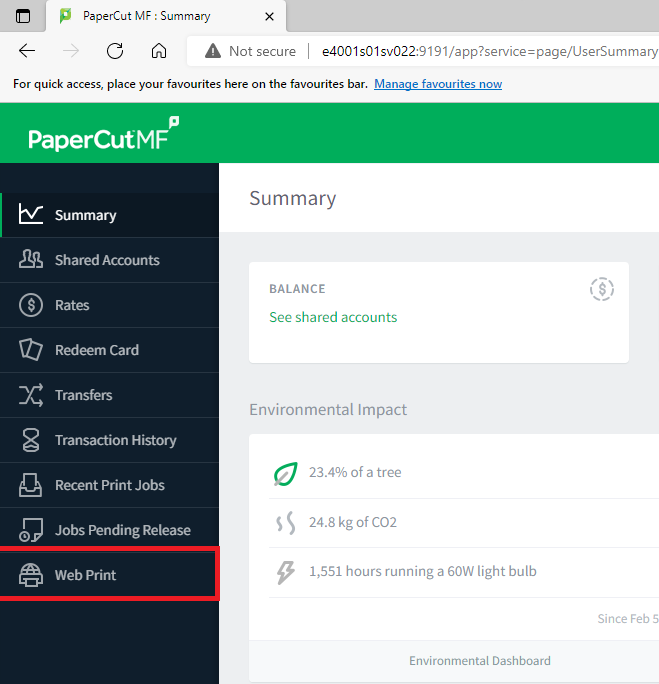Go to browser home icon
Screen dimensions: 659x684
[x=159, y=51]
